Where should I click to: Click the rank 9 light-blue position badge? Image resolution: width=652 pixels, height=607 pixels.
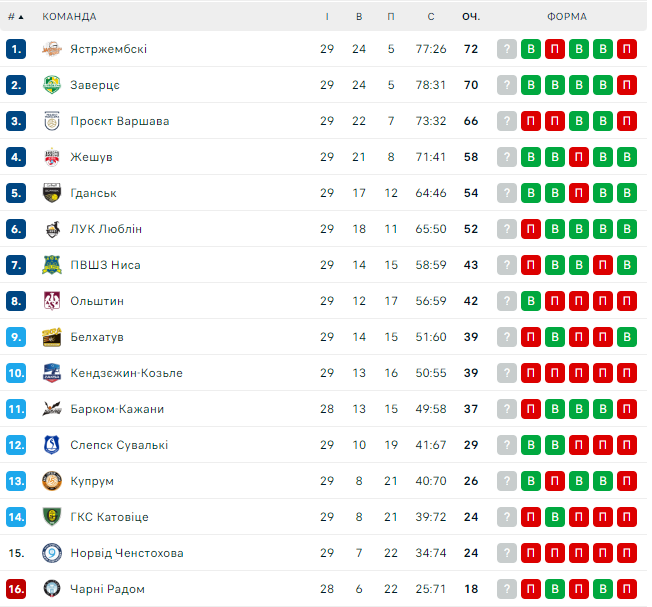(15, 337)
